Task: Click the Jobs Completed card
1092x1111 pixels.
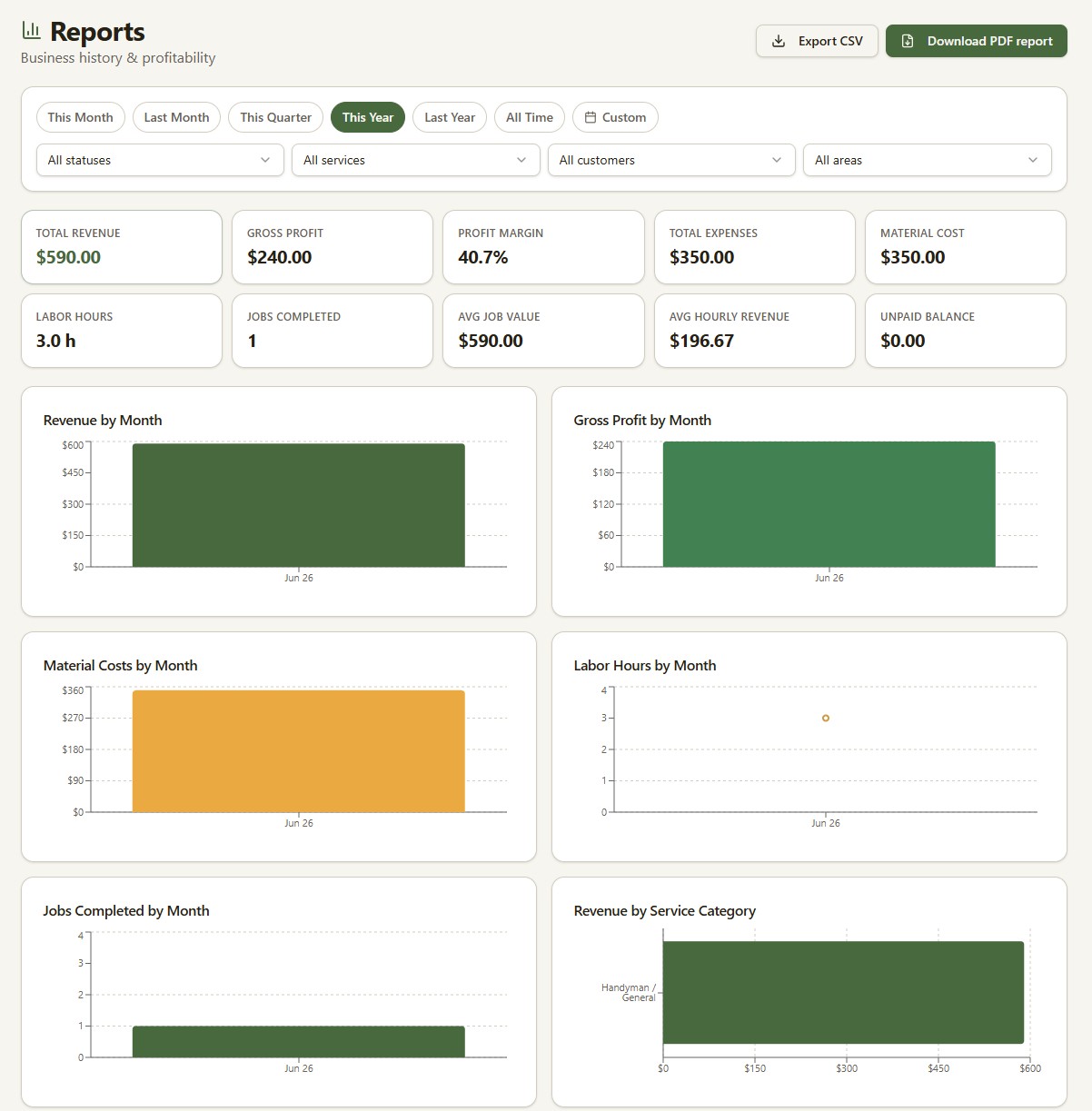Action: point(333,331)
